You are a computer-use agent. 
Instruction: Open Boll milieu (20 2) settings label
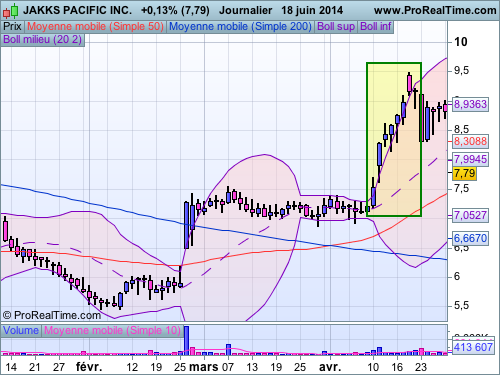[43, 39]
